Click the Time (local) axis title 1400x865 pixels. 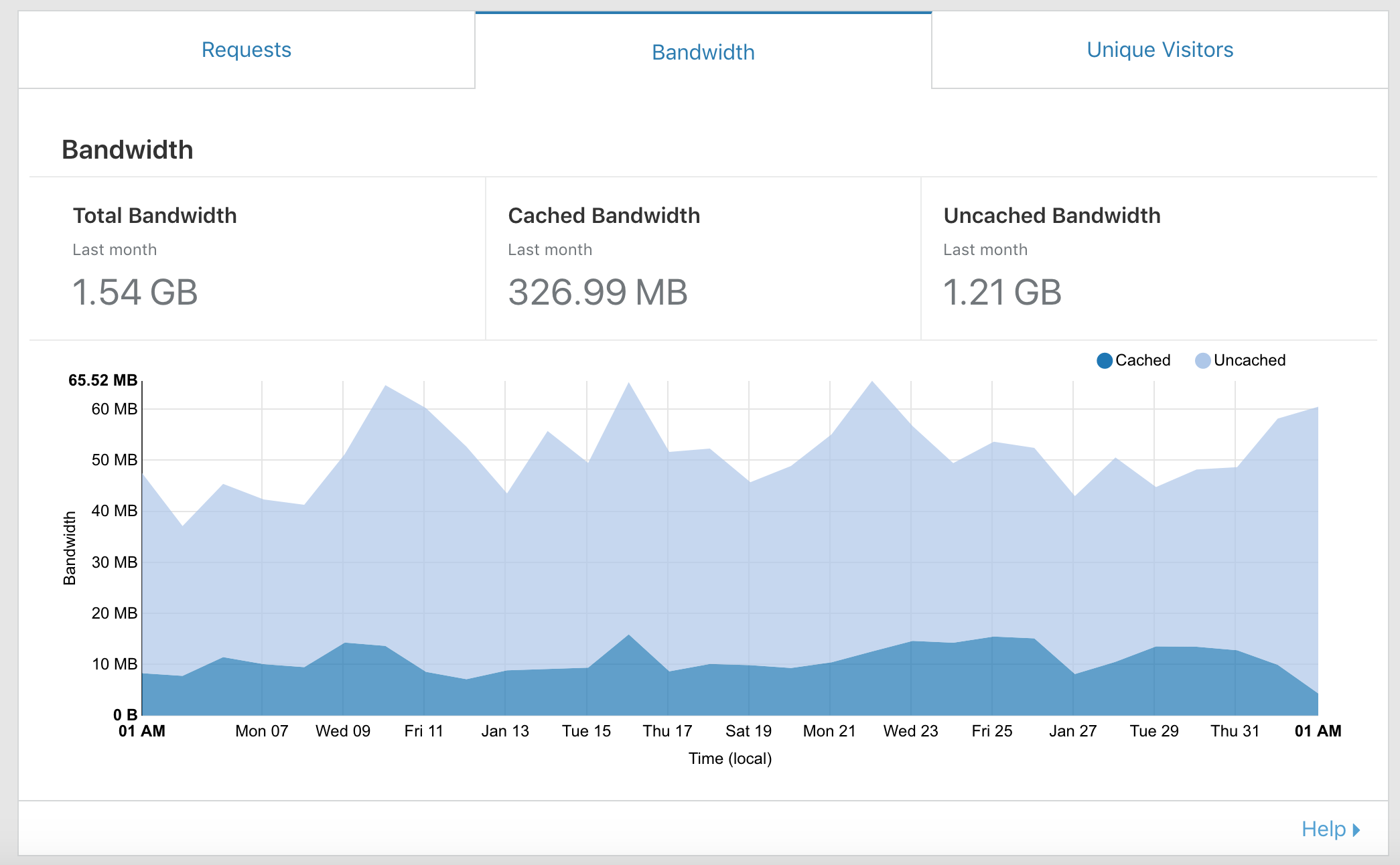pyautogui.click(x=730, y=759)
